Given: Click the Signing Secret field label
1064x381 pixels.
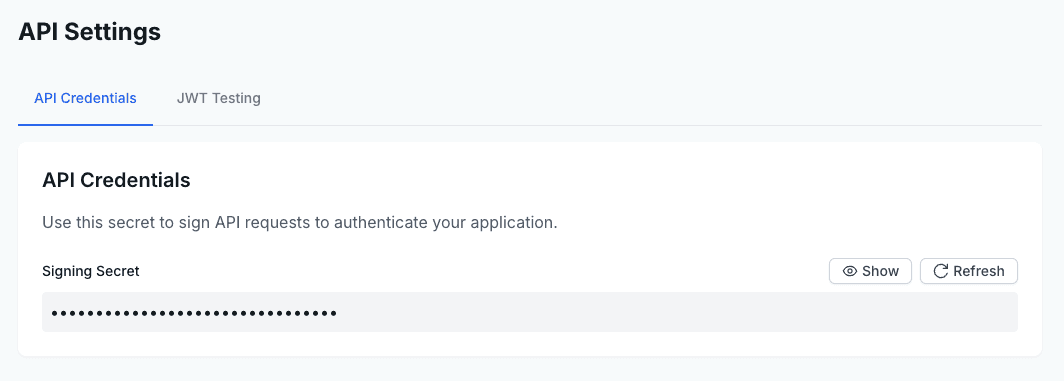Looking at the screenshot, I should click(x=91, y=271).
